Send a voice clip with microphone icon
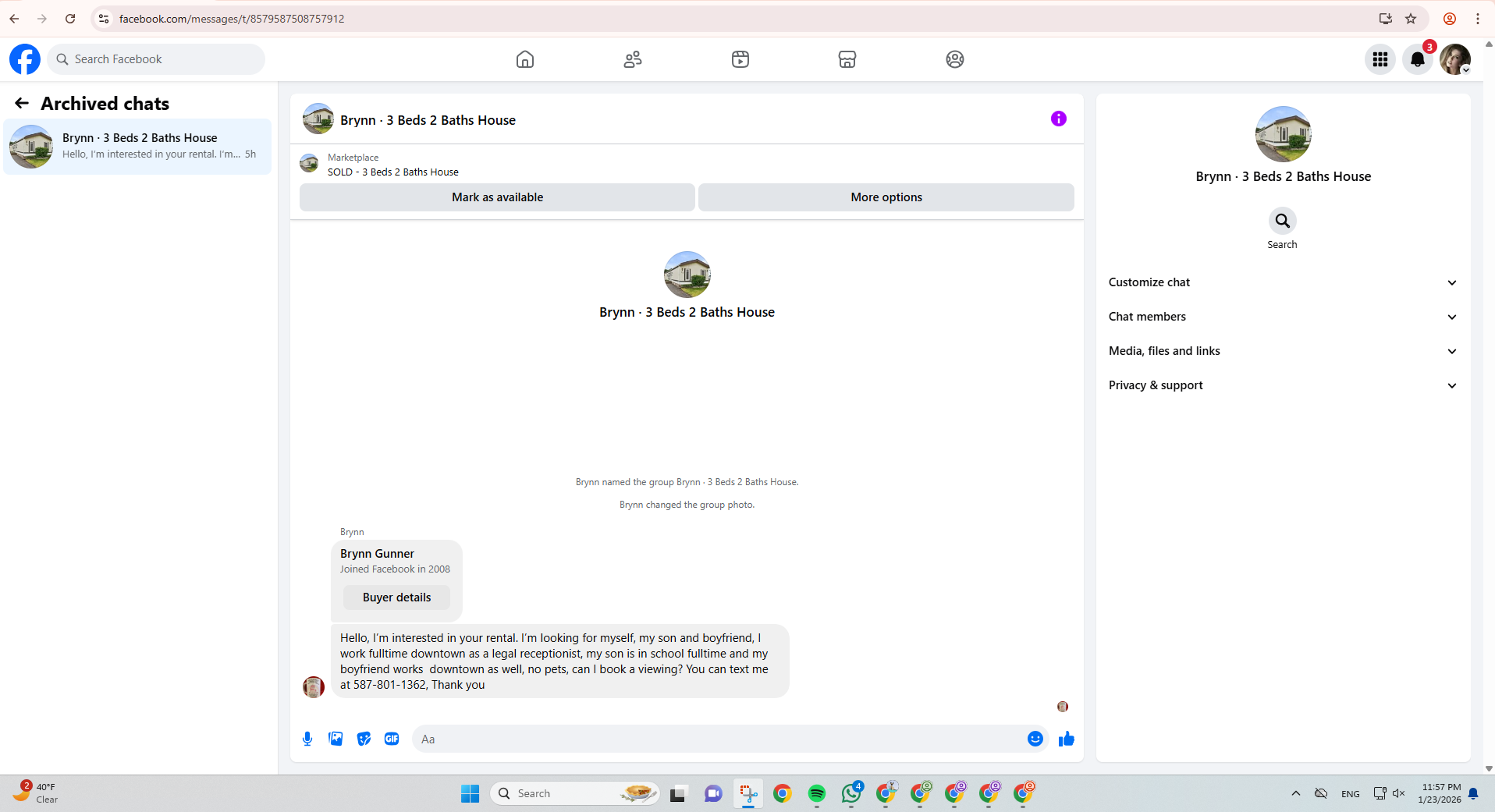Screen dimensions: 1495x812 [307, 739]
